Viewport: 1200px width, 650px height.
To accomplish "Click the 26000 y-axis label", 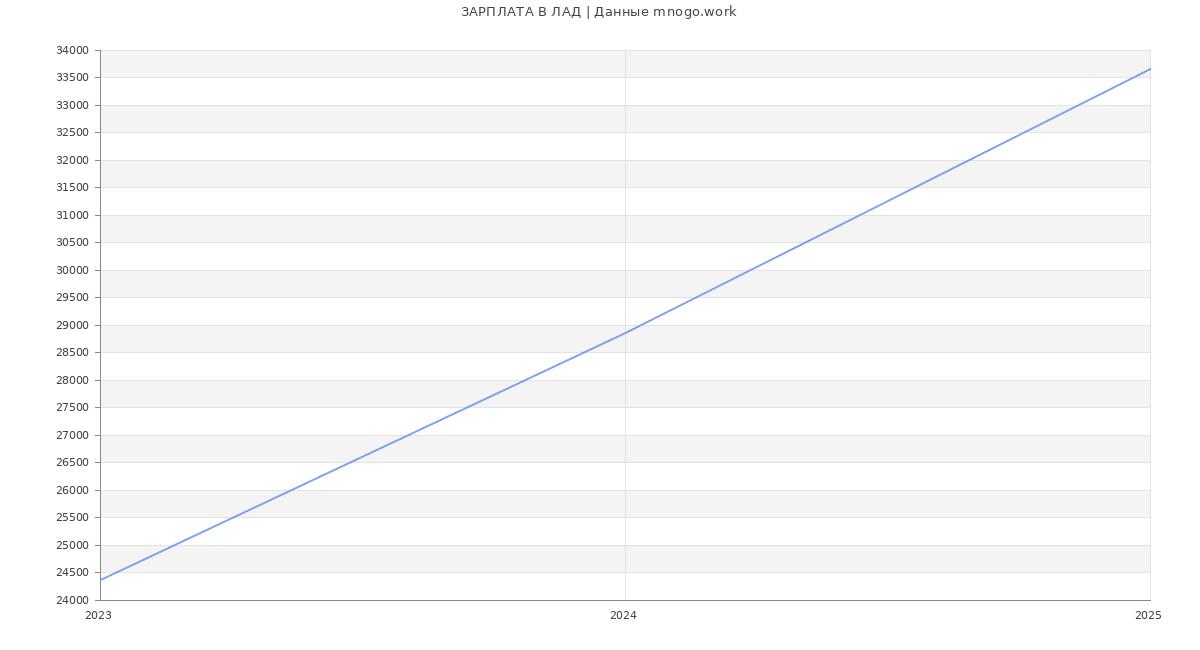I will [72, 490].
